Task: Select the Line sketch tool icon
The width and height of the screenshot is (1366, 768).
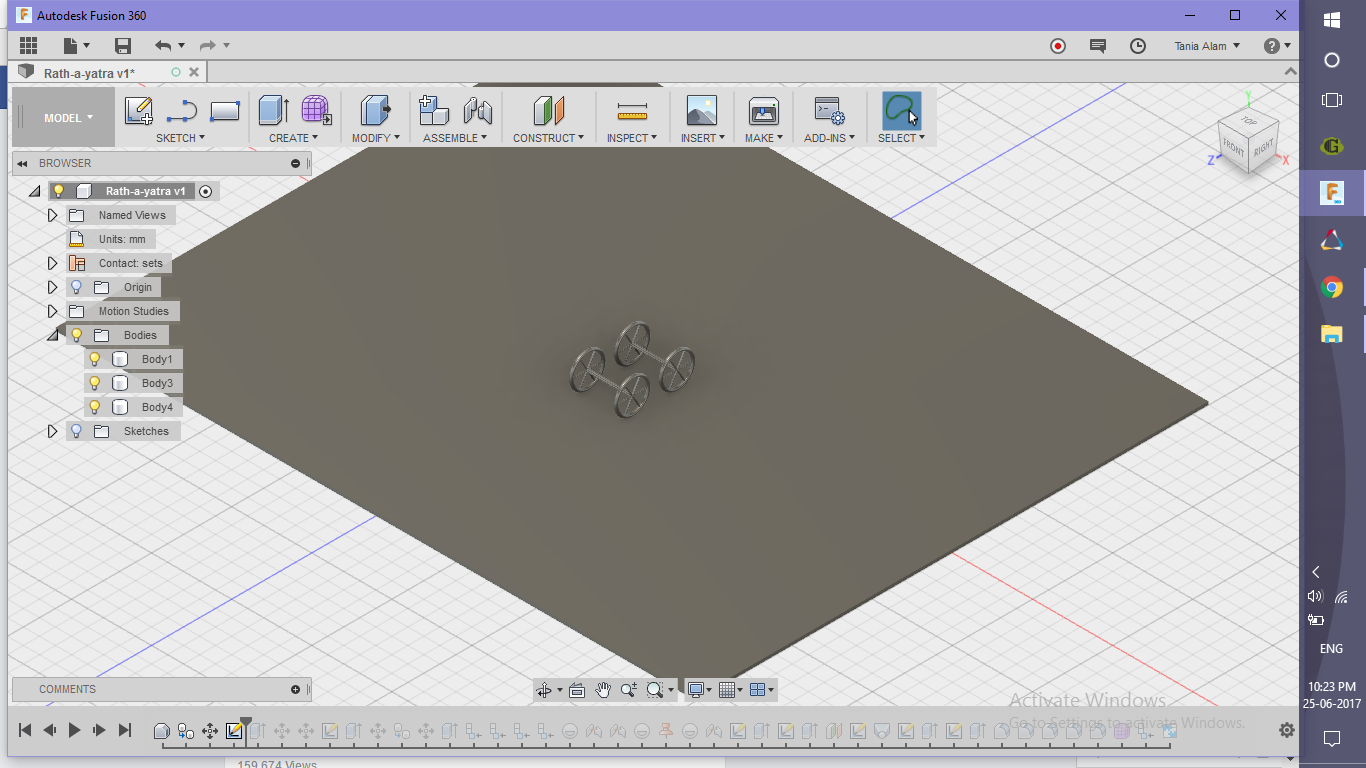Action: [x=182, y=110]
